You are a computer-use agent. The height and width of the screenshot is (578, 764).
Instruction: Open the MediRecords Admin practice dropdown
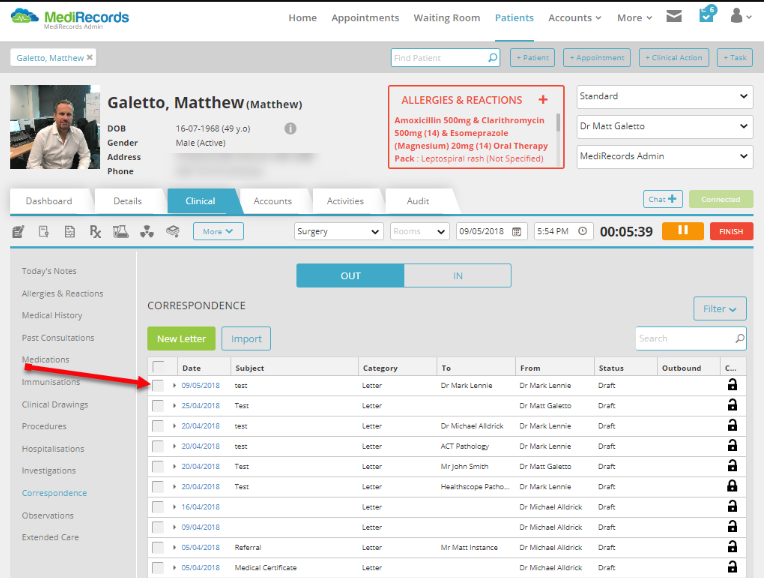pyautogui.click(x=665, y=156)
